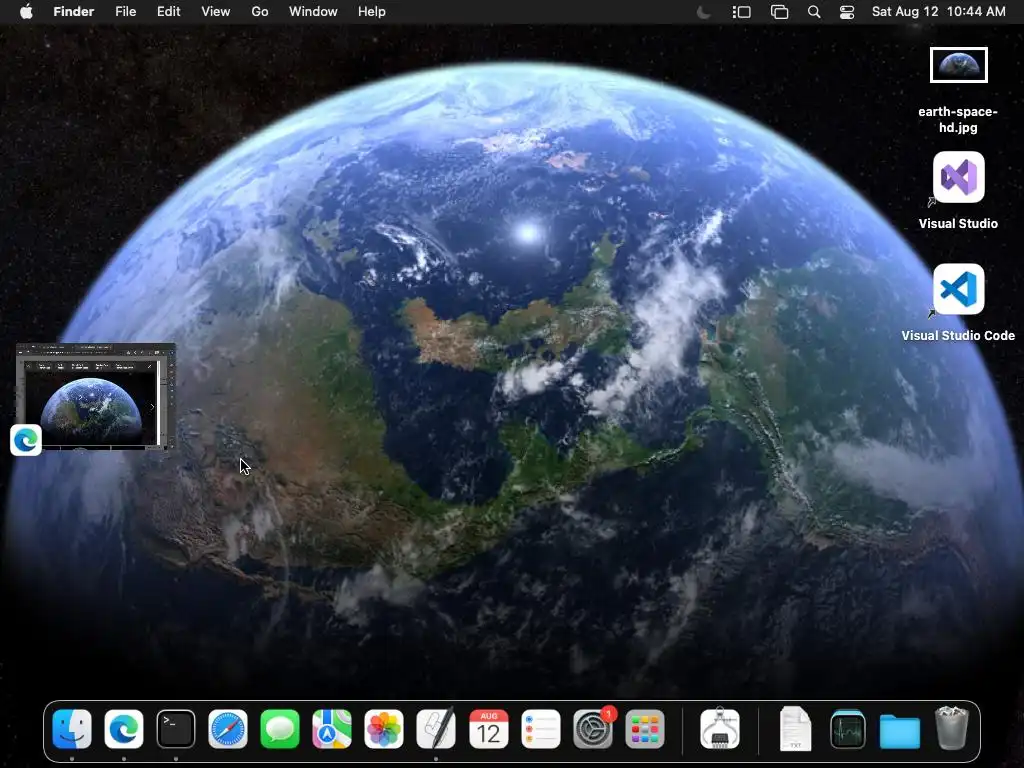This screenshot has width=1024, height=768.
Task: Open System Settings with notification badge
Action: tap(593, 728)
